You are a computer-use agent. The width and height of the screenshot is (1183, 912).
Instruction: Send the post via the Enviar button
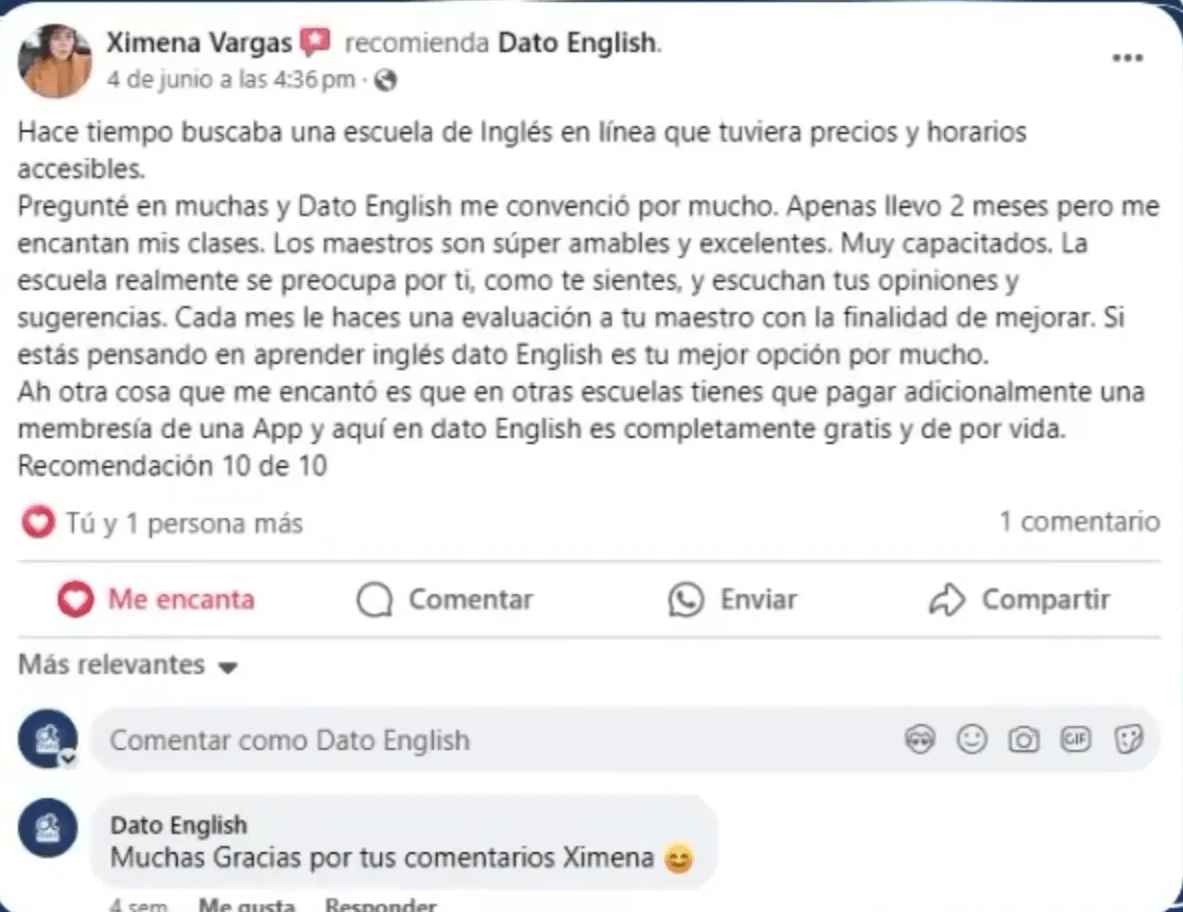(x=733, y=599)
